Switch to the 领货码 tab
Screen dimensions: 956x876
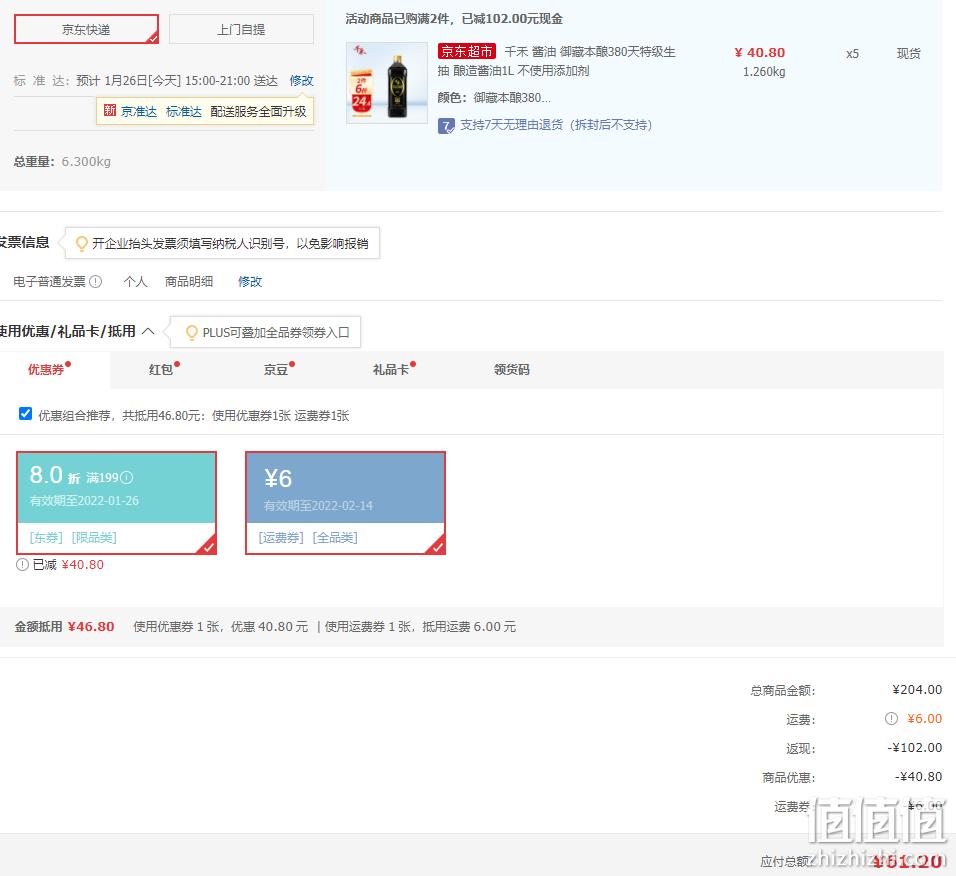512,369
